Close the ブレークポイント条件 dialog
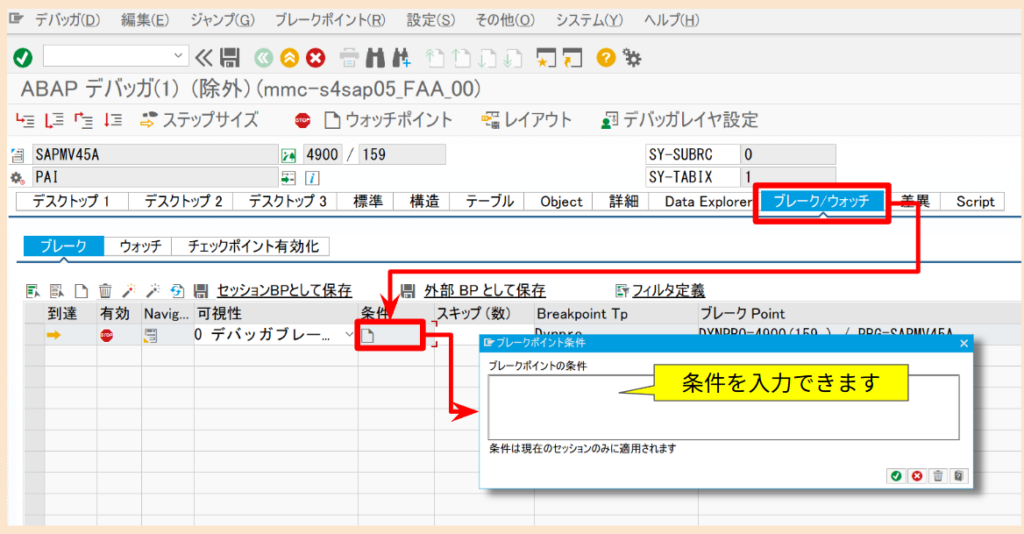 (x=964, y=343)
